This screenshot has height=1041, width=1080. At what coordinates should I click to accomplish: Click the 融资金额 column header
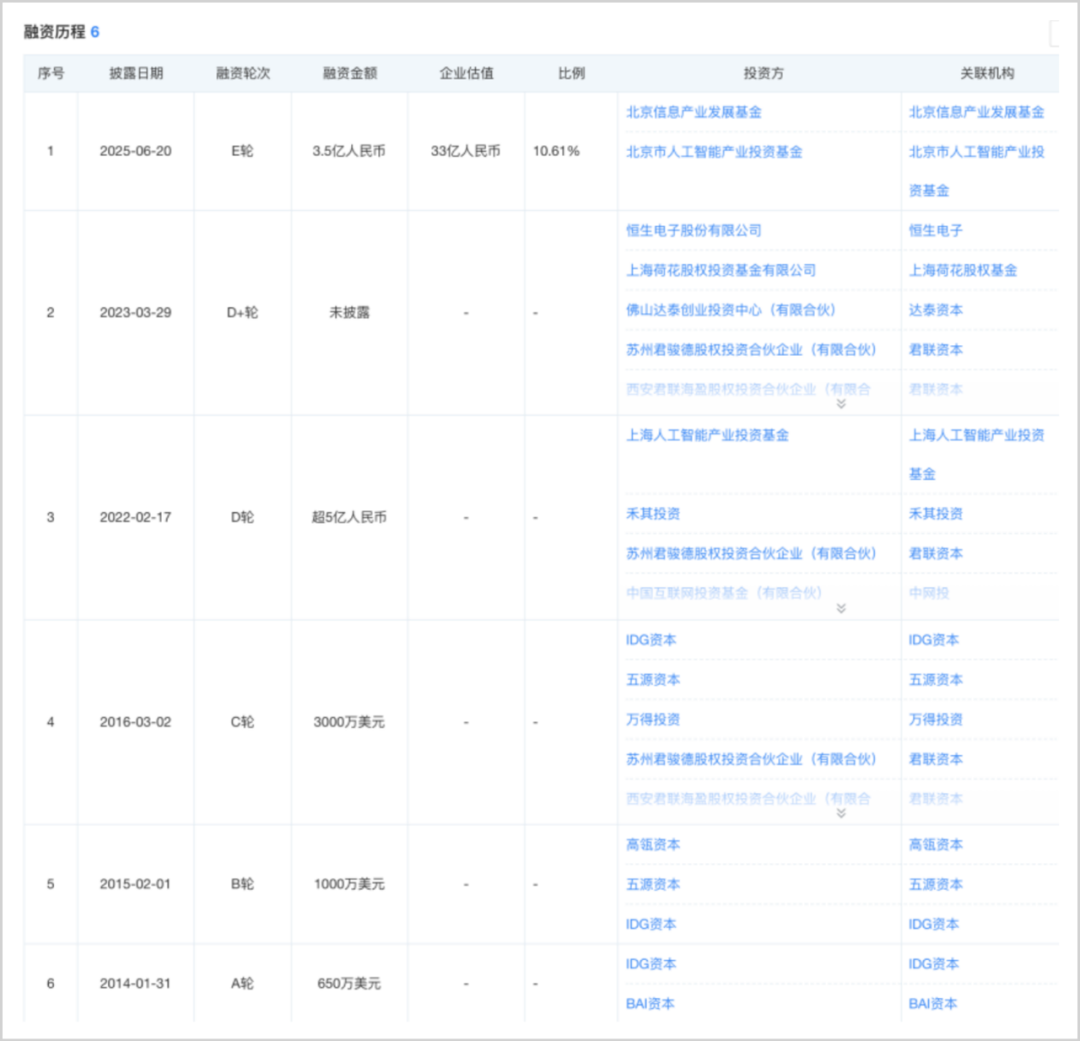[350, 73]
